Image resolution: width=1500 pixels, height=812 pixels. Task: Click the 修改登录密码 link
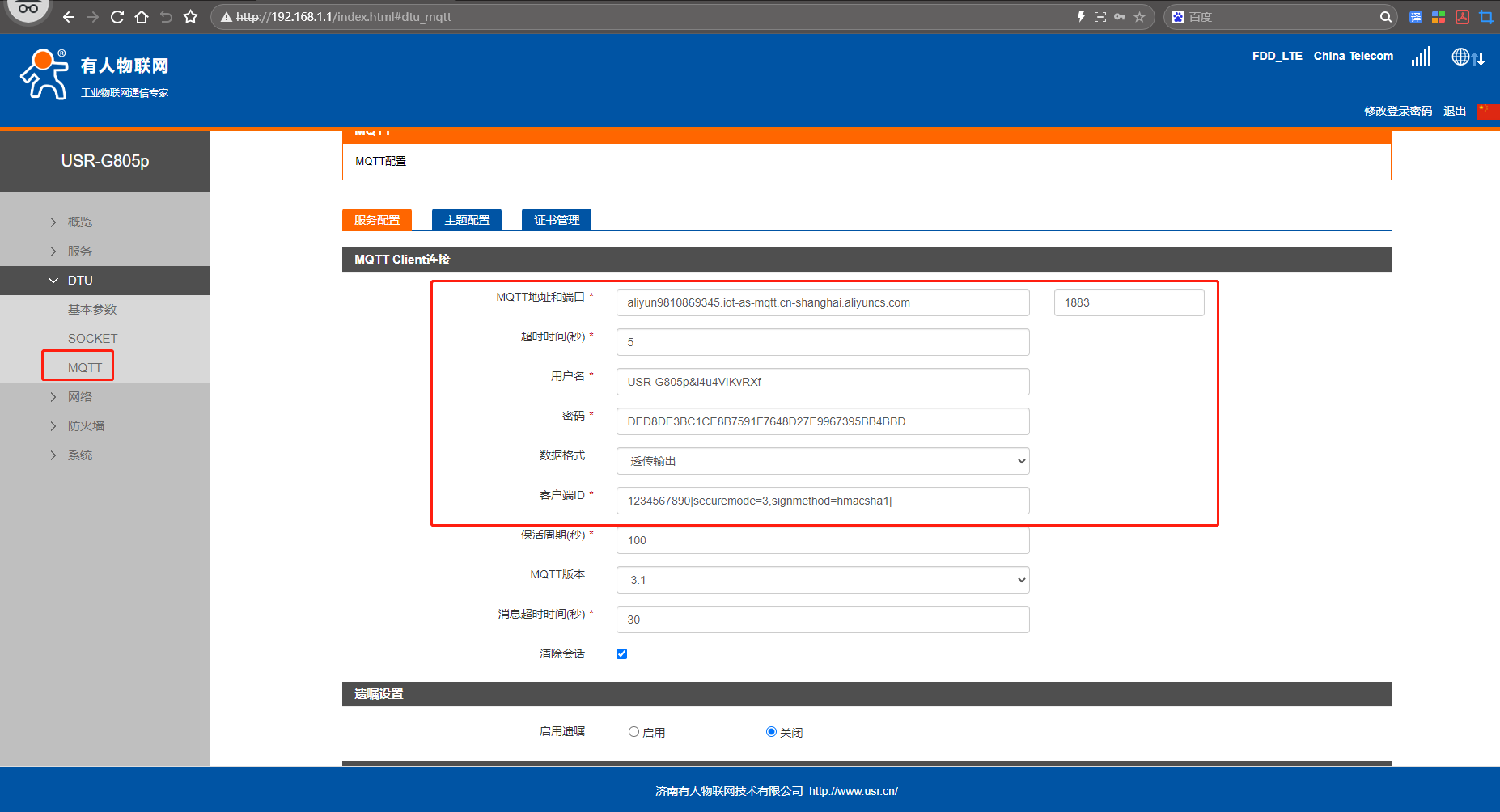pyautogui.click(x=1397, y=111)
